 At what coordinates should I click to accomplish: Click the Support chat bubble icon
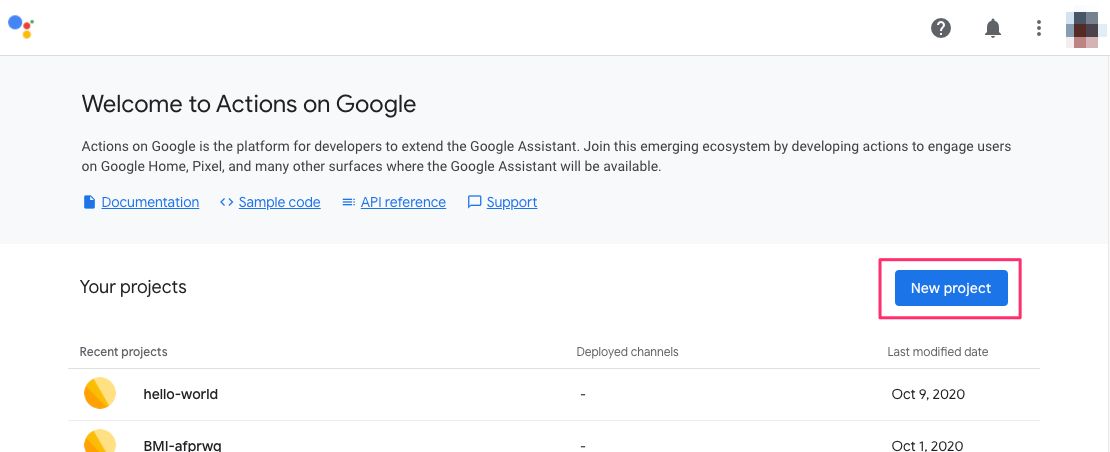pyautogui.click(x=475, y=202)
